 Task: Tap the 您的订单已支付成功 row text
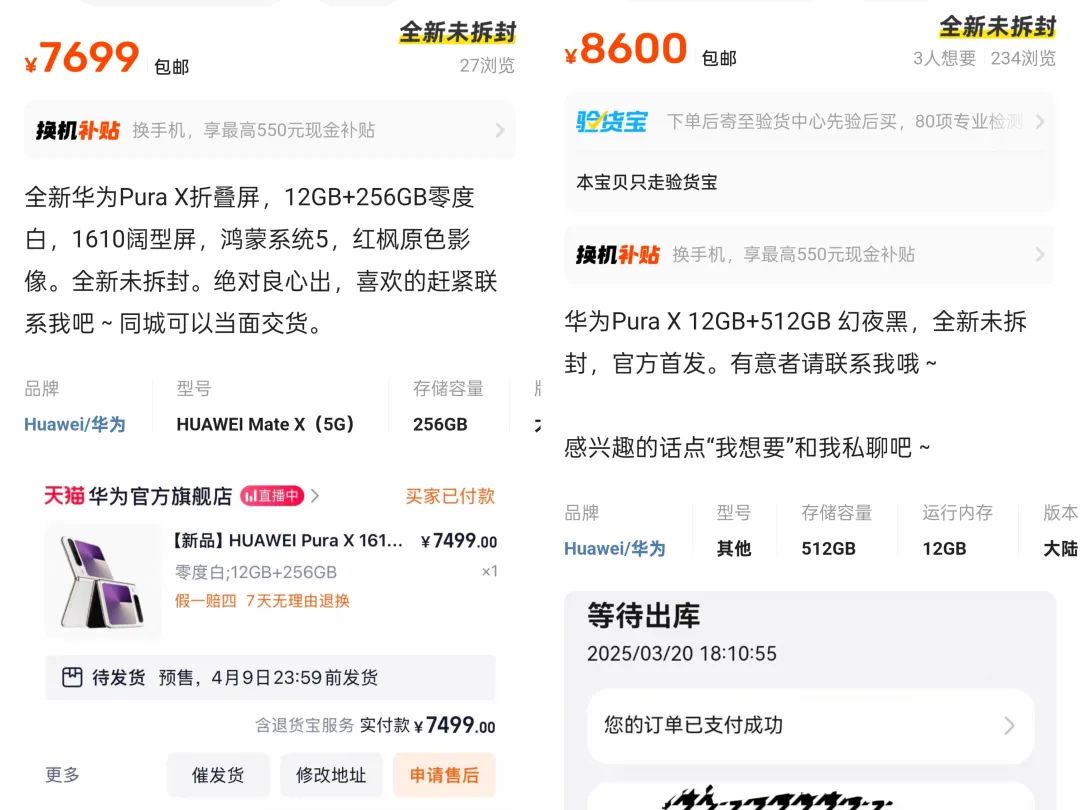(694, 725)
